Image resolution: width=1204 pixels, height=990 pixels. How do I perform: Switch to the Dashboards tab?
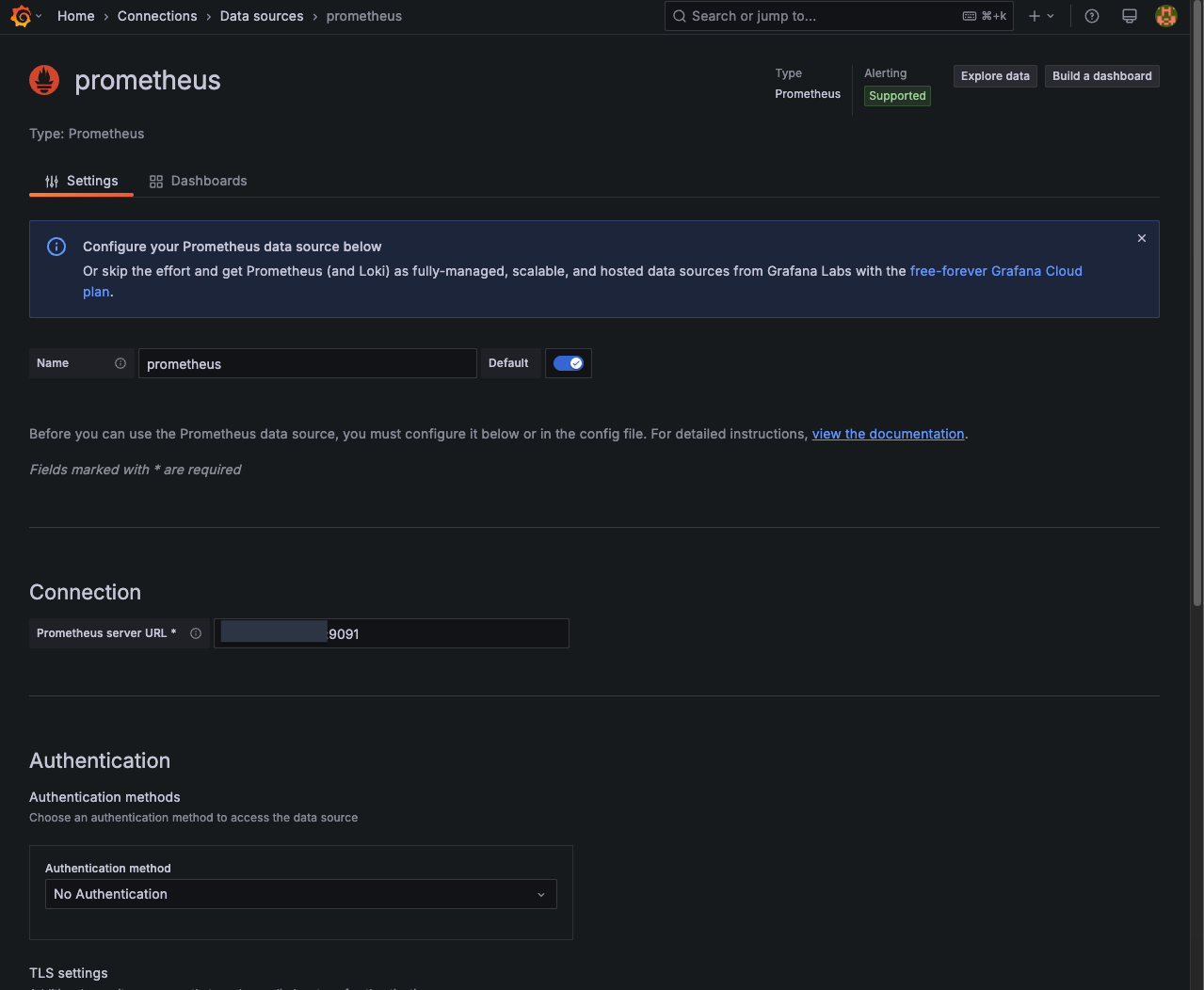click(198, 181)
